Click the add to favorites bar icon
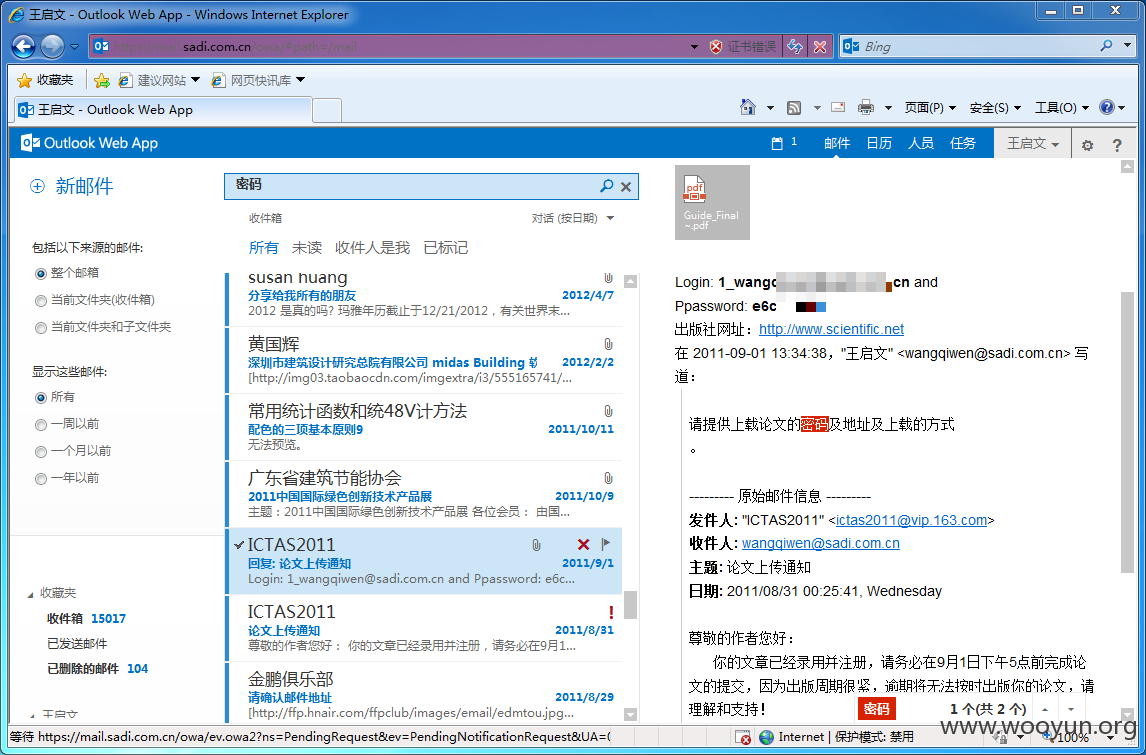Screen dimensions: 1146x755 pyautogui.click(x=102, y=80)
